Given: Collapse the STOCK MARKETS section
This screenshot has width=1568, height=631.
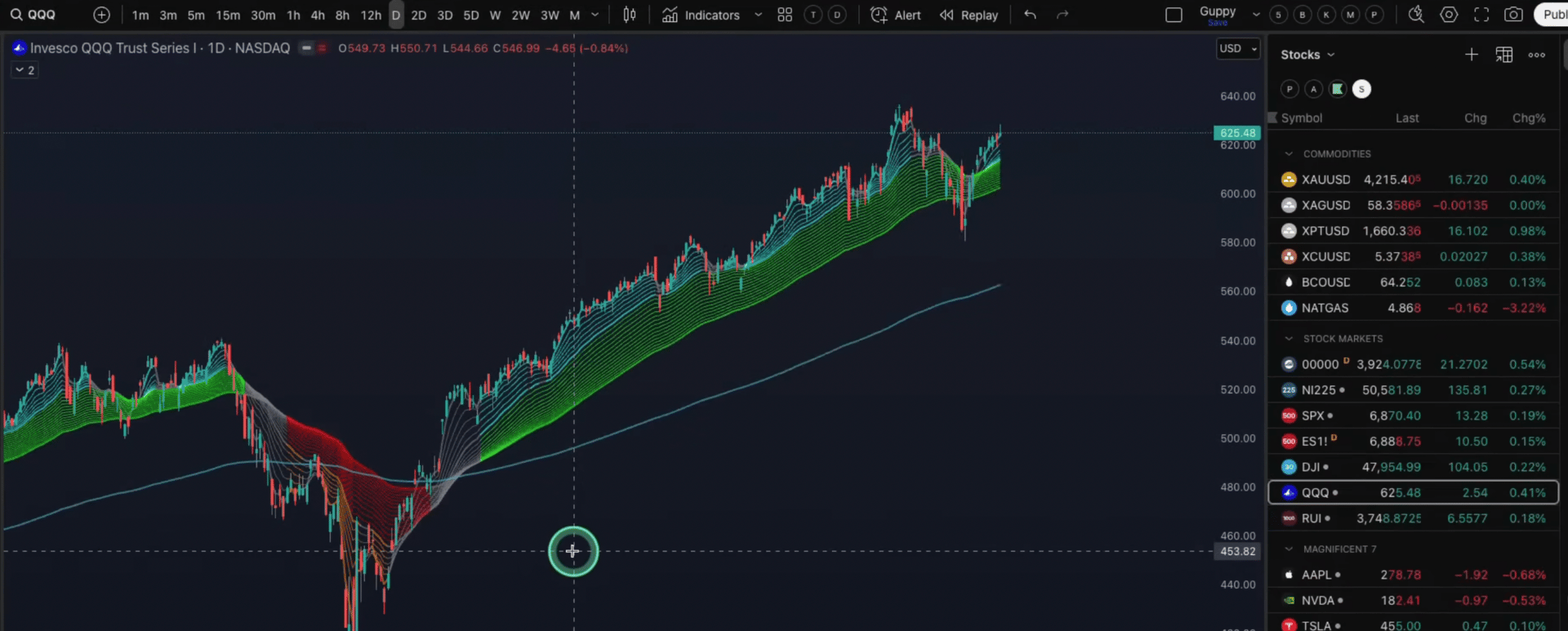Looking at the screenshot, I should 1289,338.
